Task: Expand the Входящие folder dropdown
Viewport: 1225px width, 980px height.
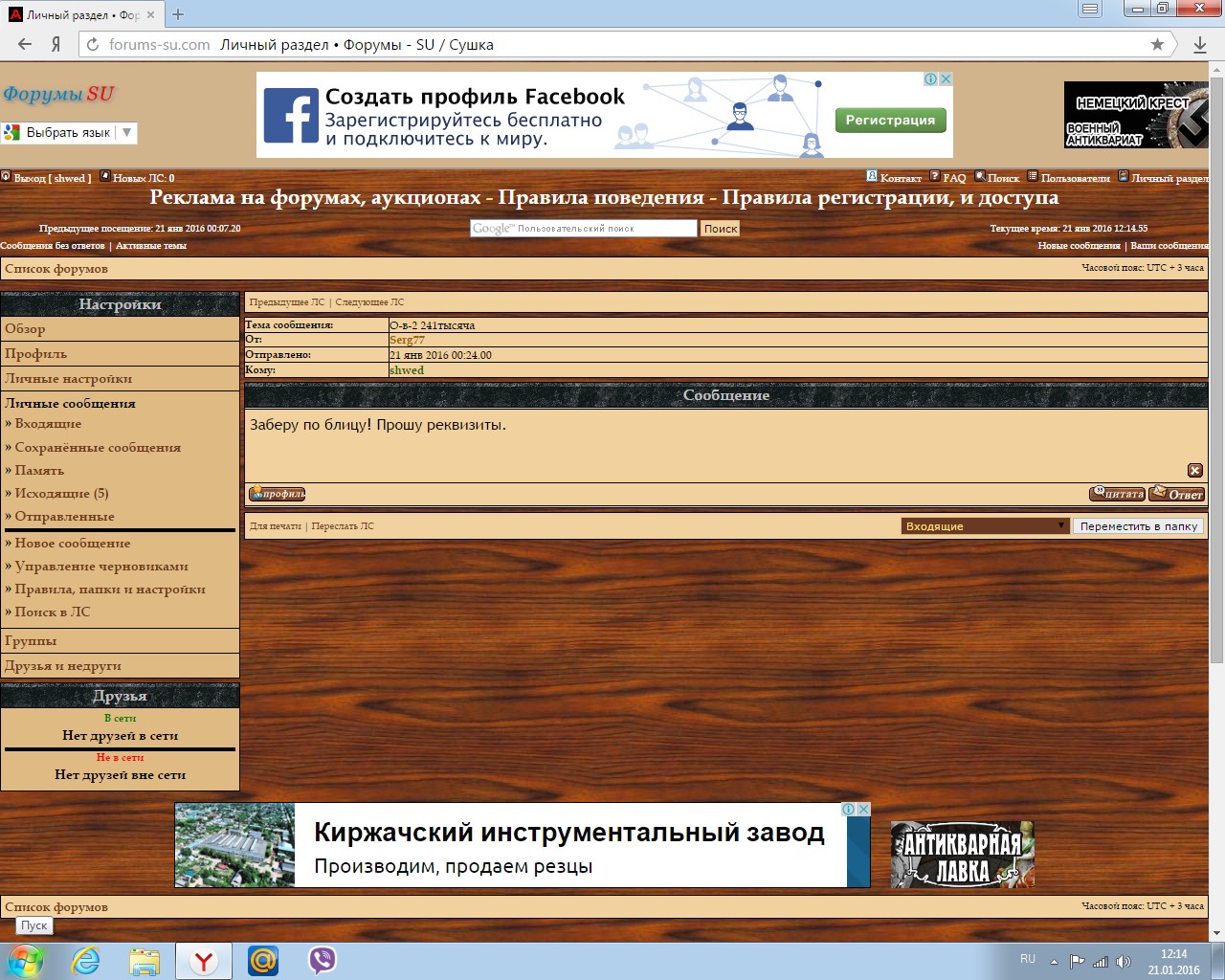Action: 985,525
